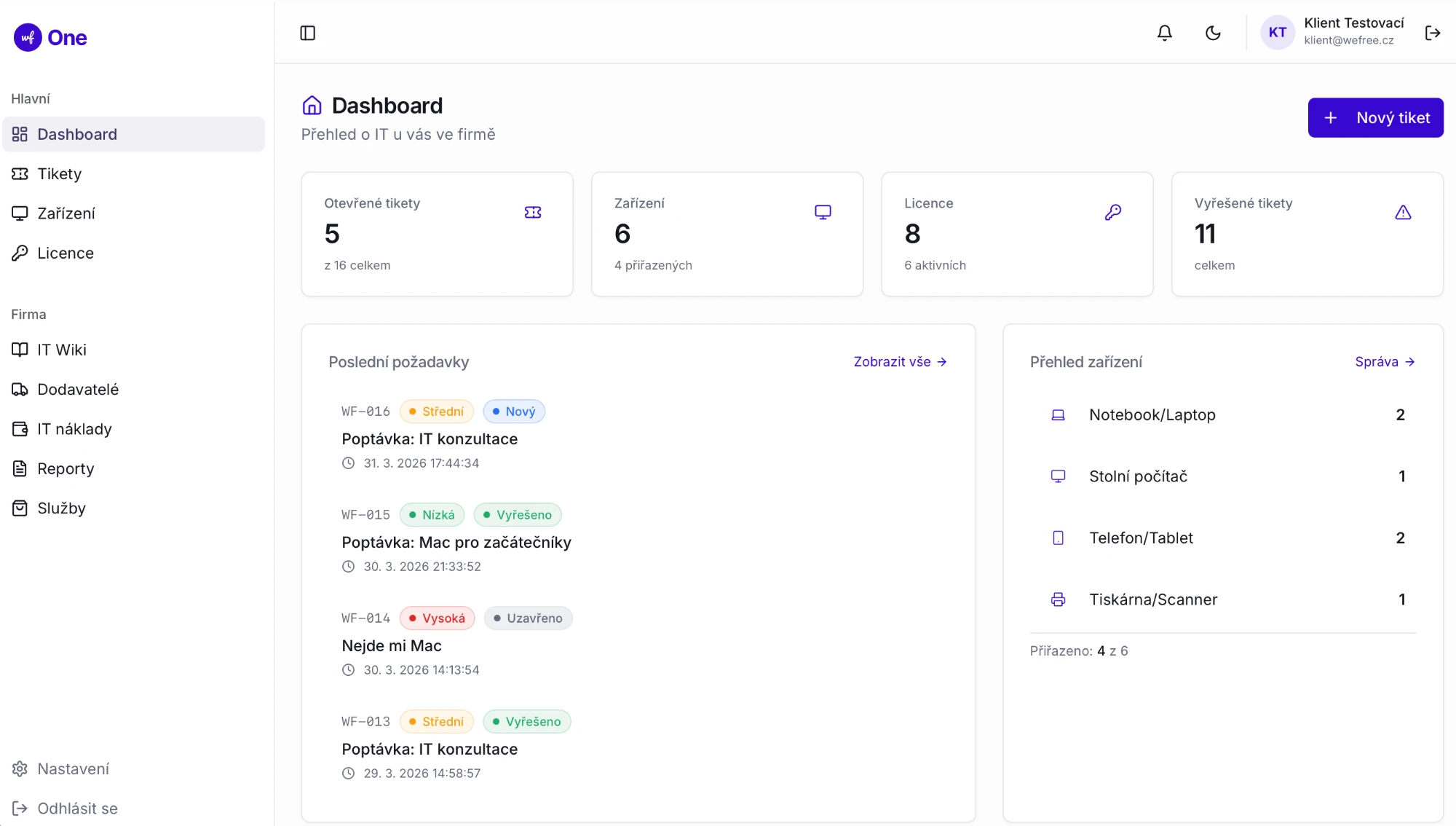Click the timestamp 29. 3. 2026 14:58:57

tap(422, 774)
